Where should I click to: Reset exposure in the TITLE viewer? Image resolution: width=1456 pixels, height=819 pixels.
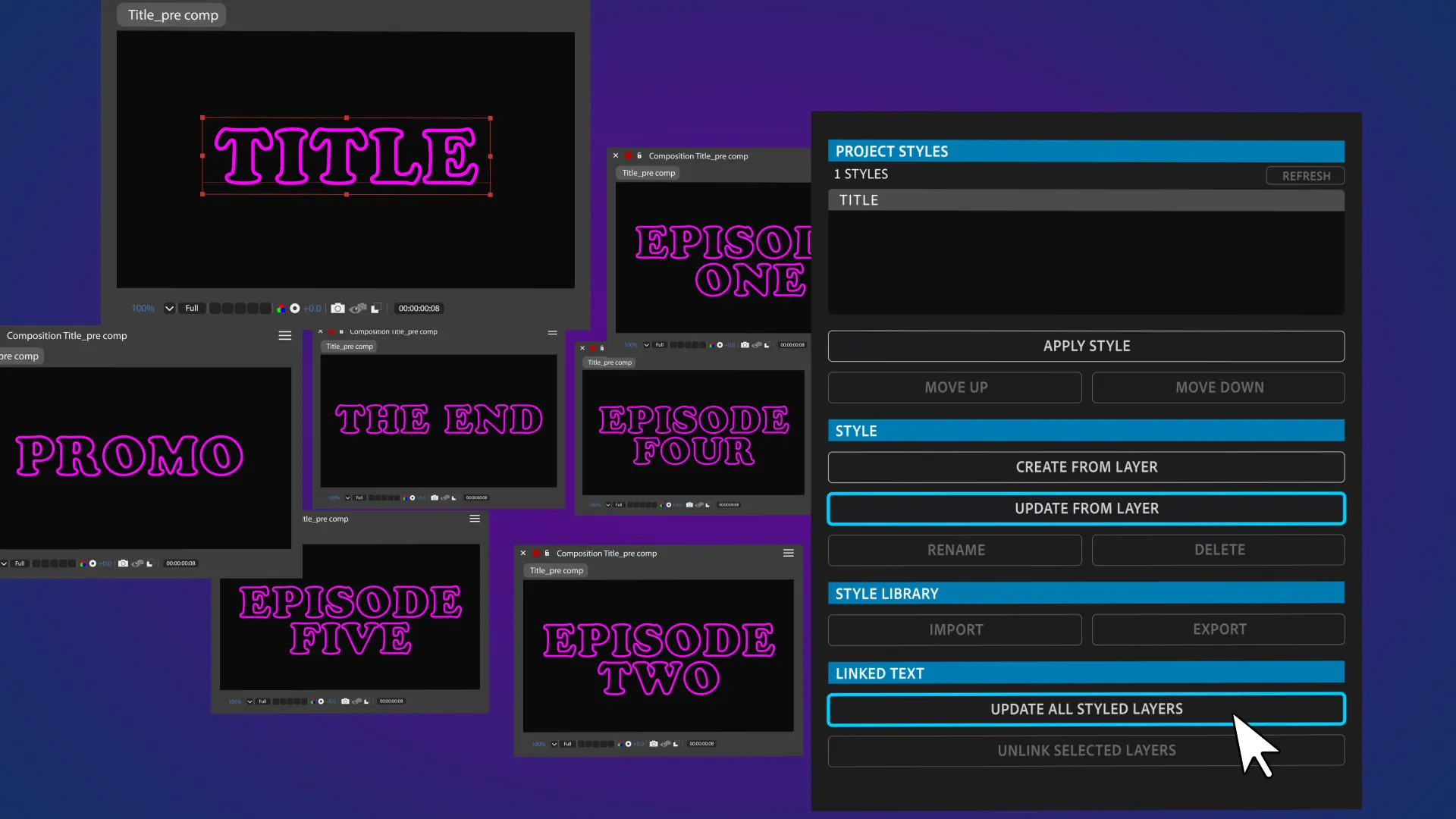tap(295, 309)
